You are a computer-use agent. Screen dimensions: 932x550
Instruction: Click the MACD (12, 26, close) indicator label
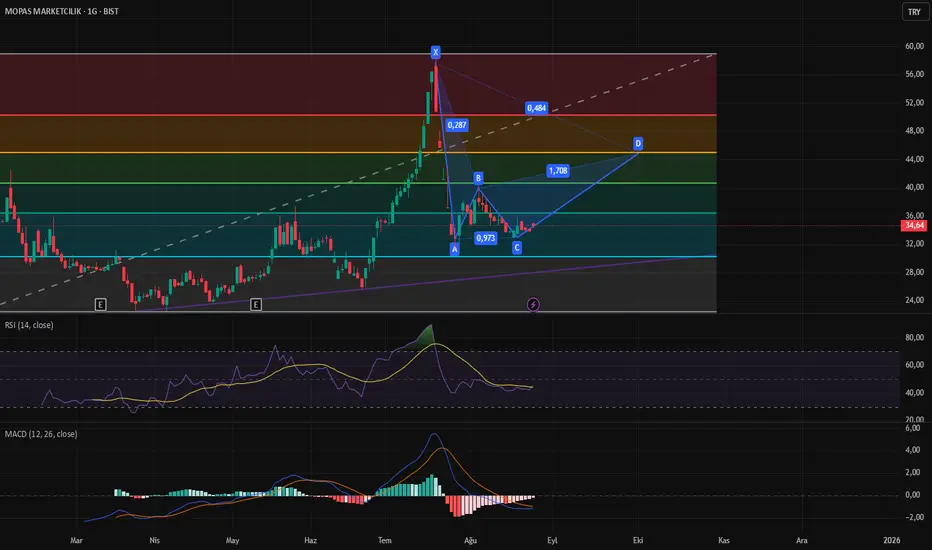pyautogui.click(x=41, y=434)
